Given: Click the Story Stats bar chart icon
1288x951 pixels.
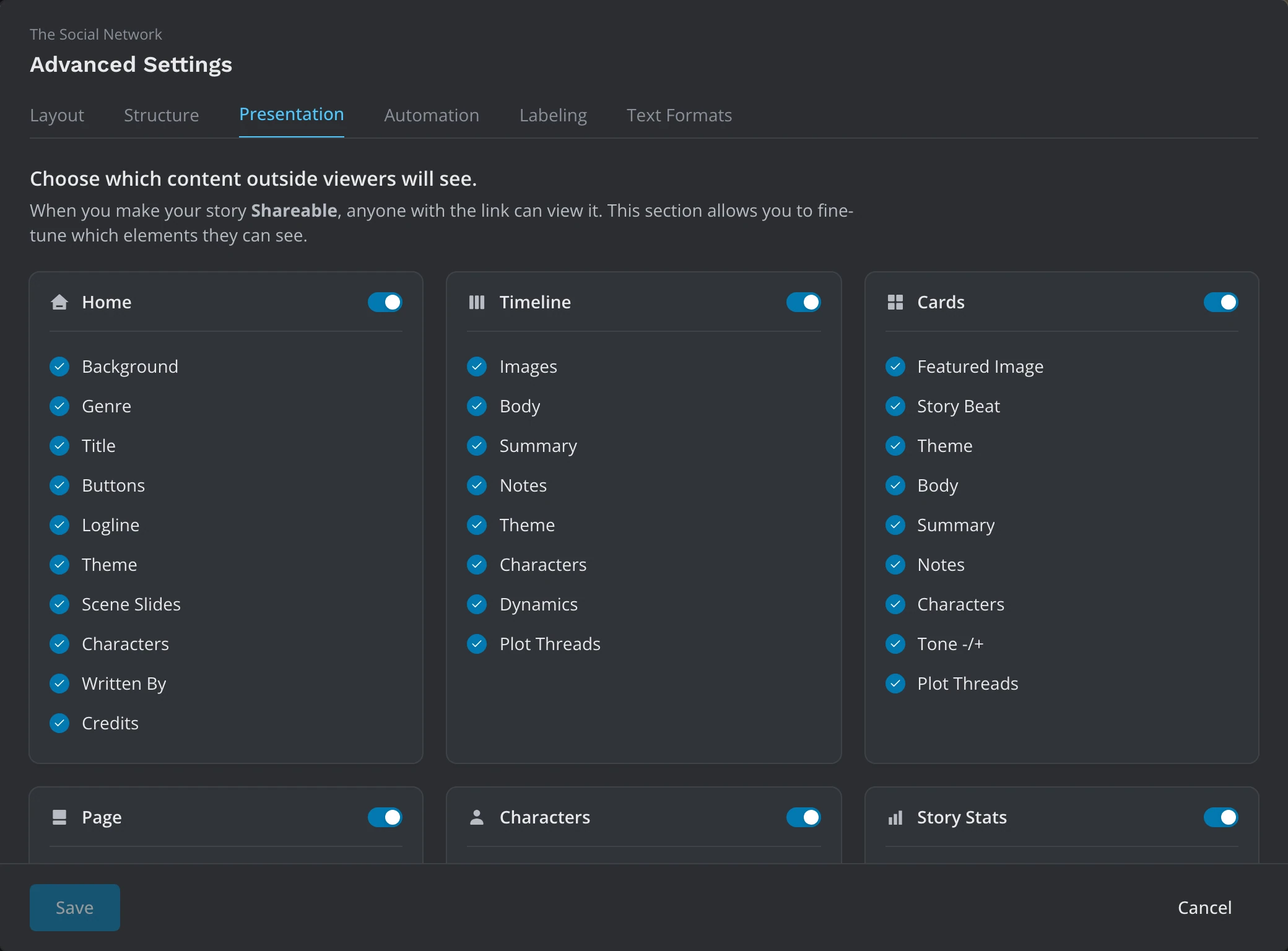Looking at the screenshot, I should (x=895, y=818).
